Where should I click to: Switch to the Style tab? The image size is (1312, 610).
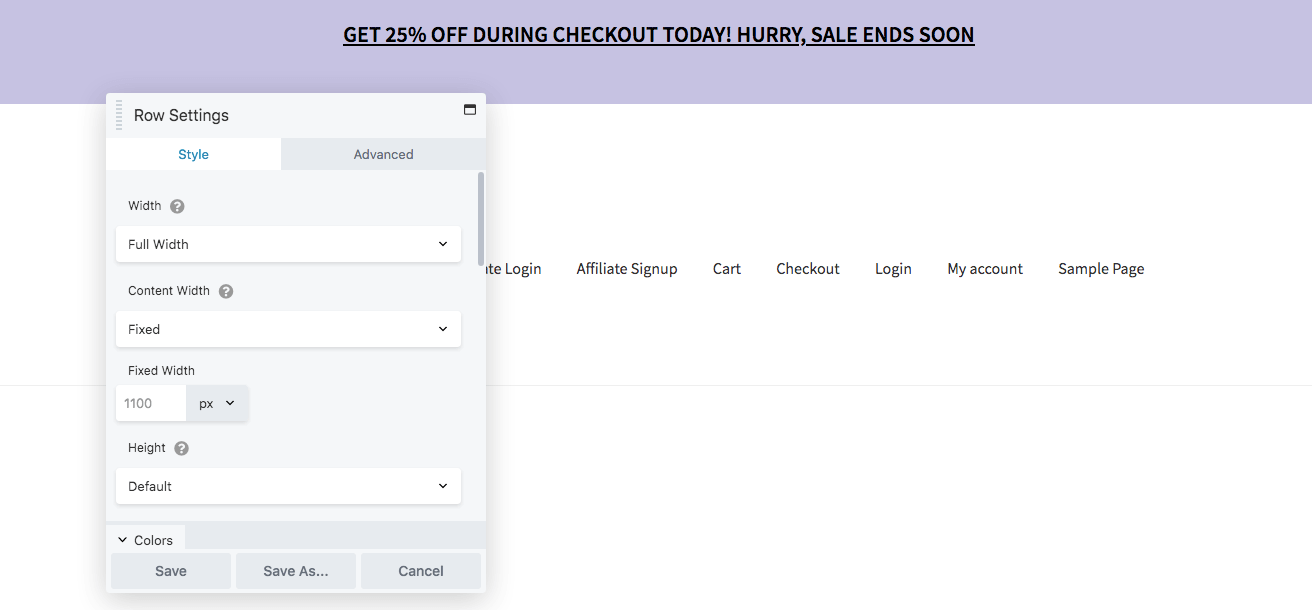point(193,154)
